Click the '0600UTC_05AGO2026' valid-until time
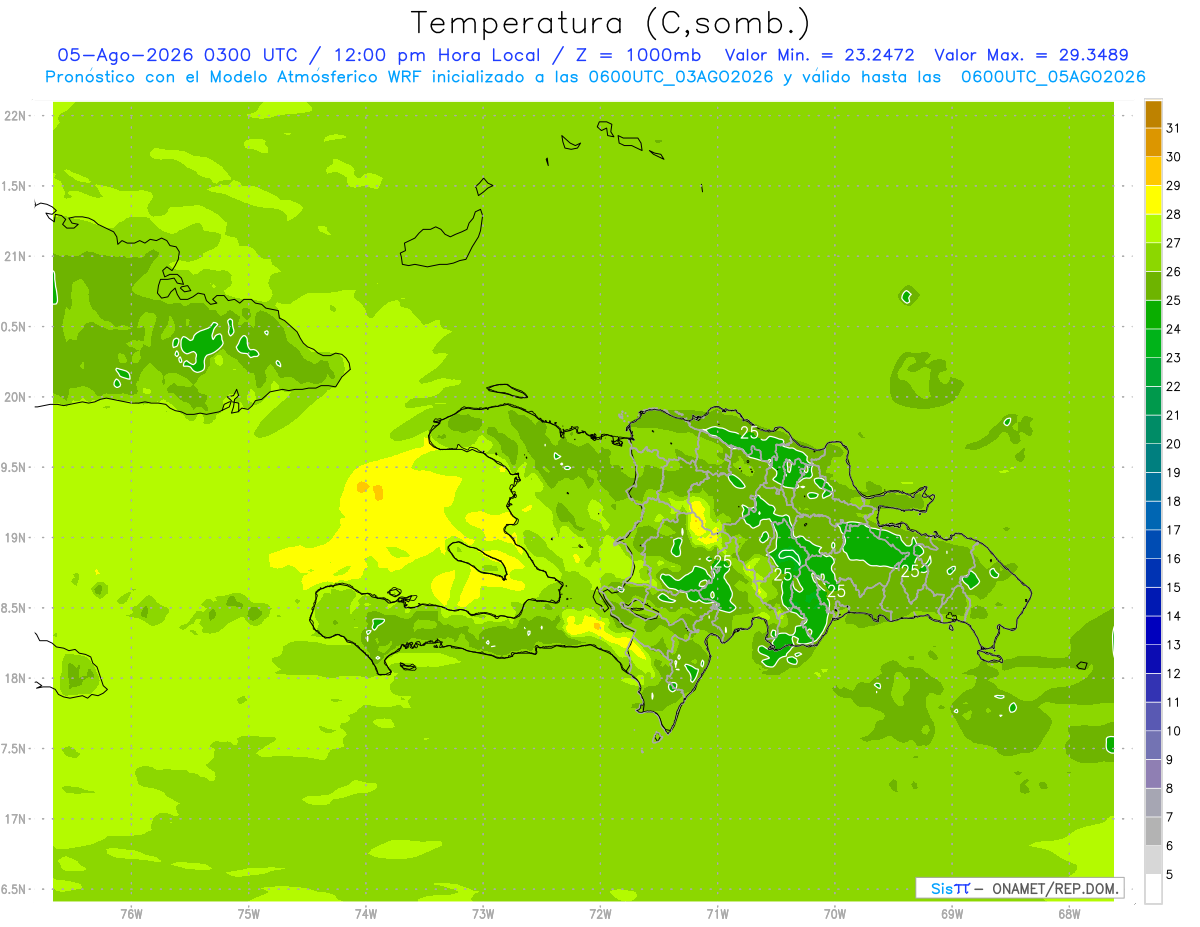Viewport: 1200px width, 927px height. click(x=1053, y=77)
